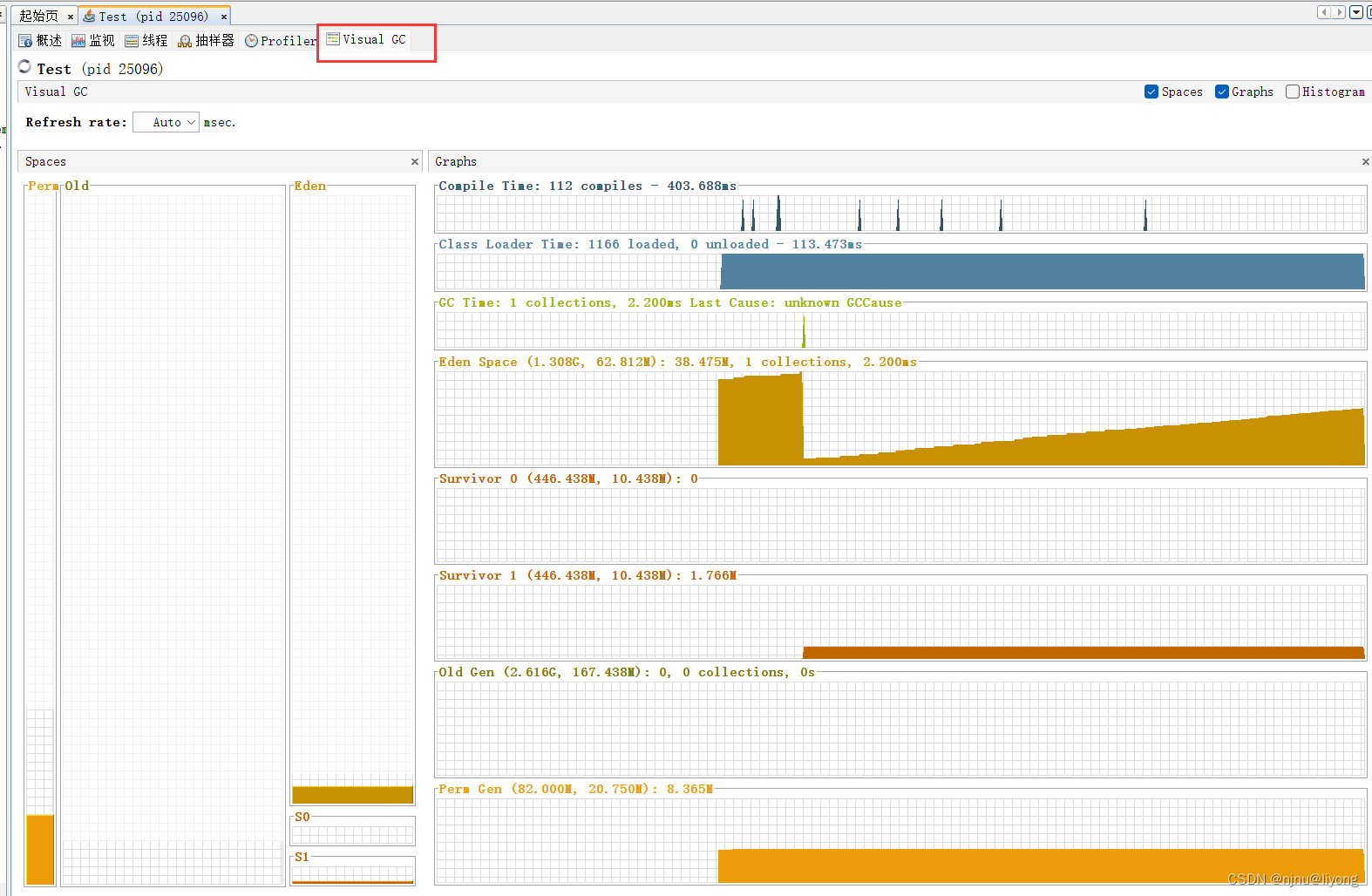Click the Java app icon on the Test tab
Image resolution: width=1372 pixels, height=896 pixels.
89,16
